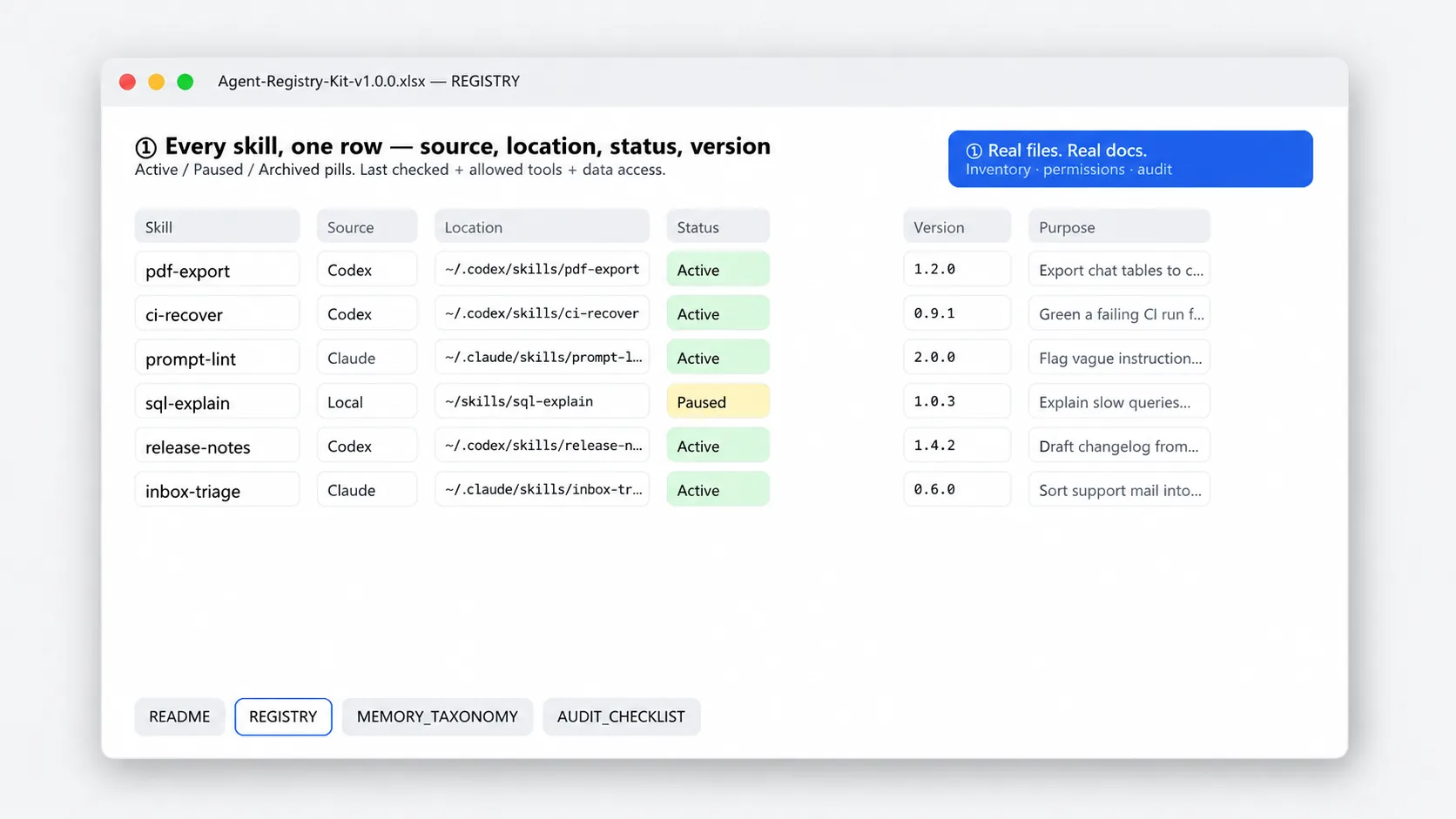Viewport: 1456px width, 819px height.
Task: Select the Source column header
Action: point(367,226)
